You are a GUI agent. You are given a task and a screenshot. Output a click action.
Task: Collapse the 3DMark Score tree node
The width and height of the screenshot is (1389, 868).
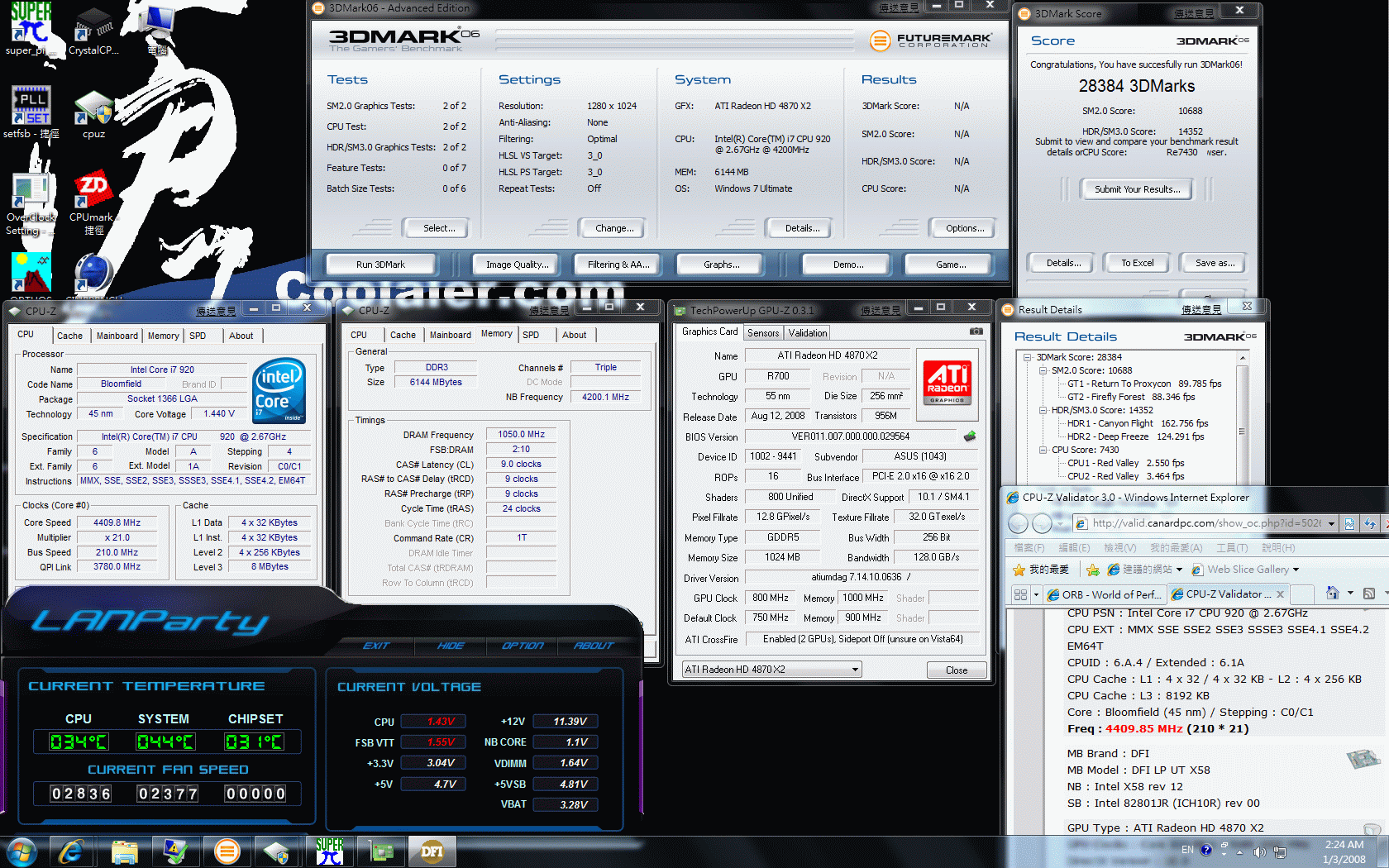[1028, 357]
